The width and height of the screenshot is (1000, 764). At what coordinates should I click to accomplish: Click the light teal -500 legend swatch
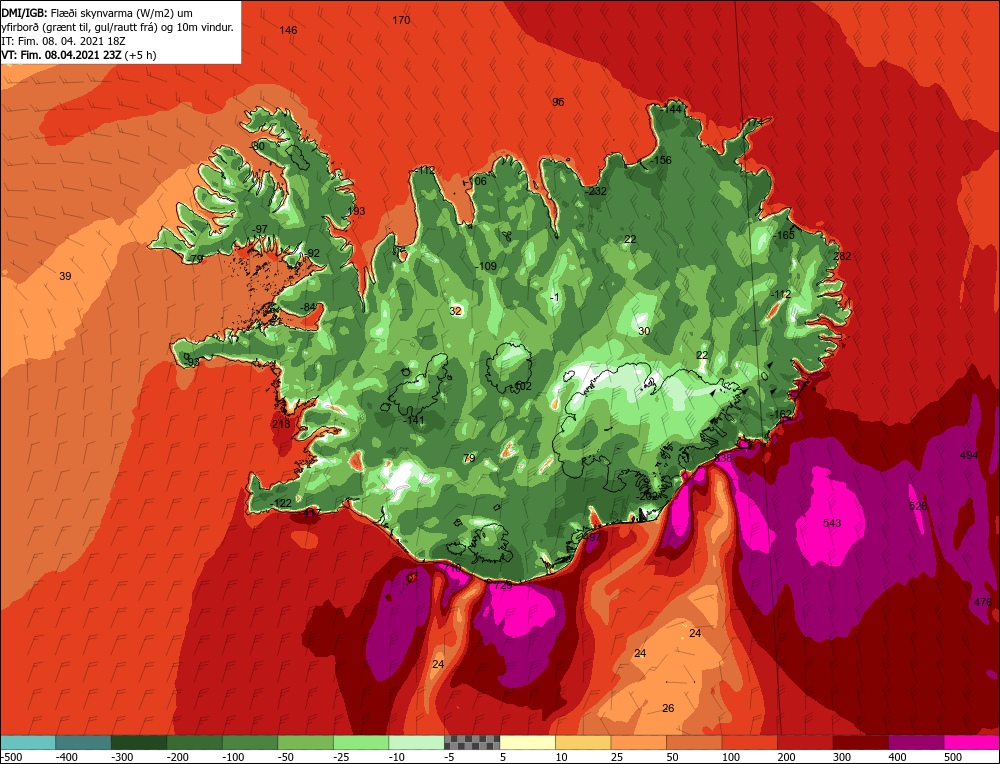coord(28,742)
